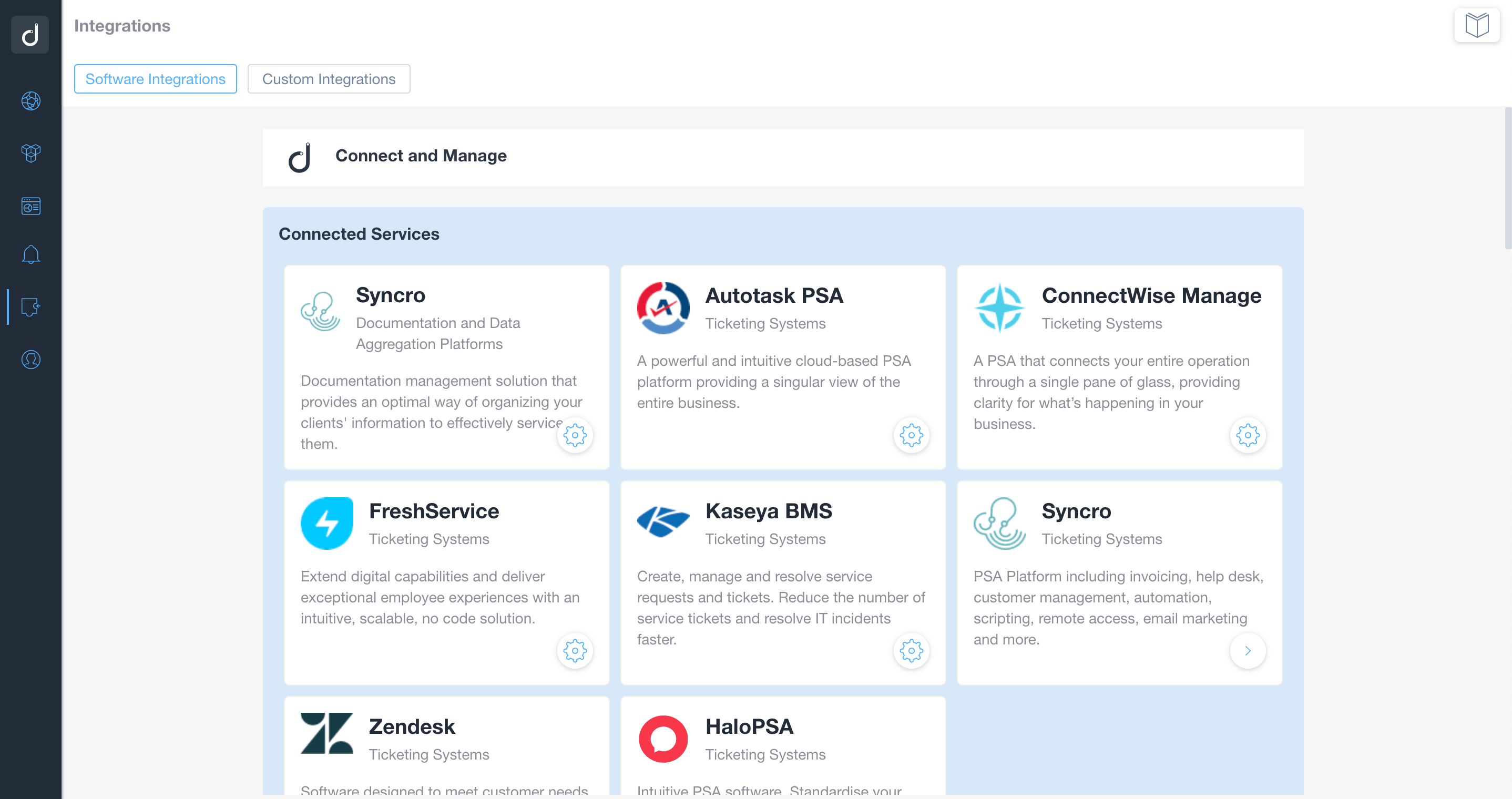Click the Datto sidebar user icon
The width and height of the screenshot is (1512, 799).
31,358
